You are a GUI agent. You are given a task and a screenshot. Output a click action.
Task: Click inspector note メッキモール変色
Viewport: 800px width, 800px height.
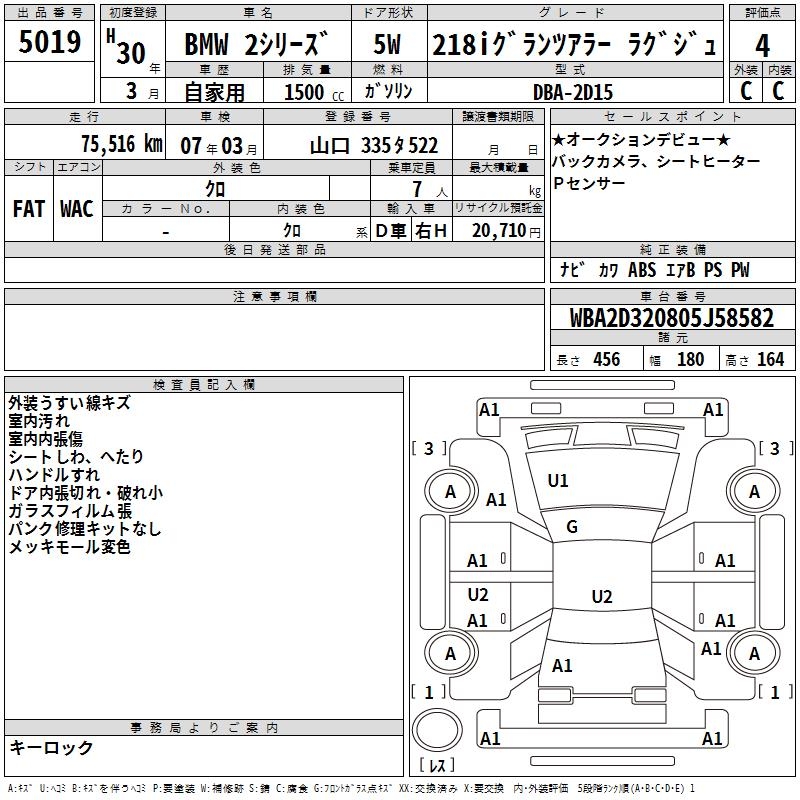click(69, 546)
